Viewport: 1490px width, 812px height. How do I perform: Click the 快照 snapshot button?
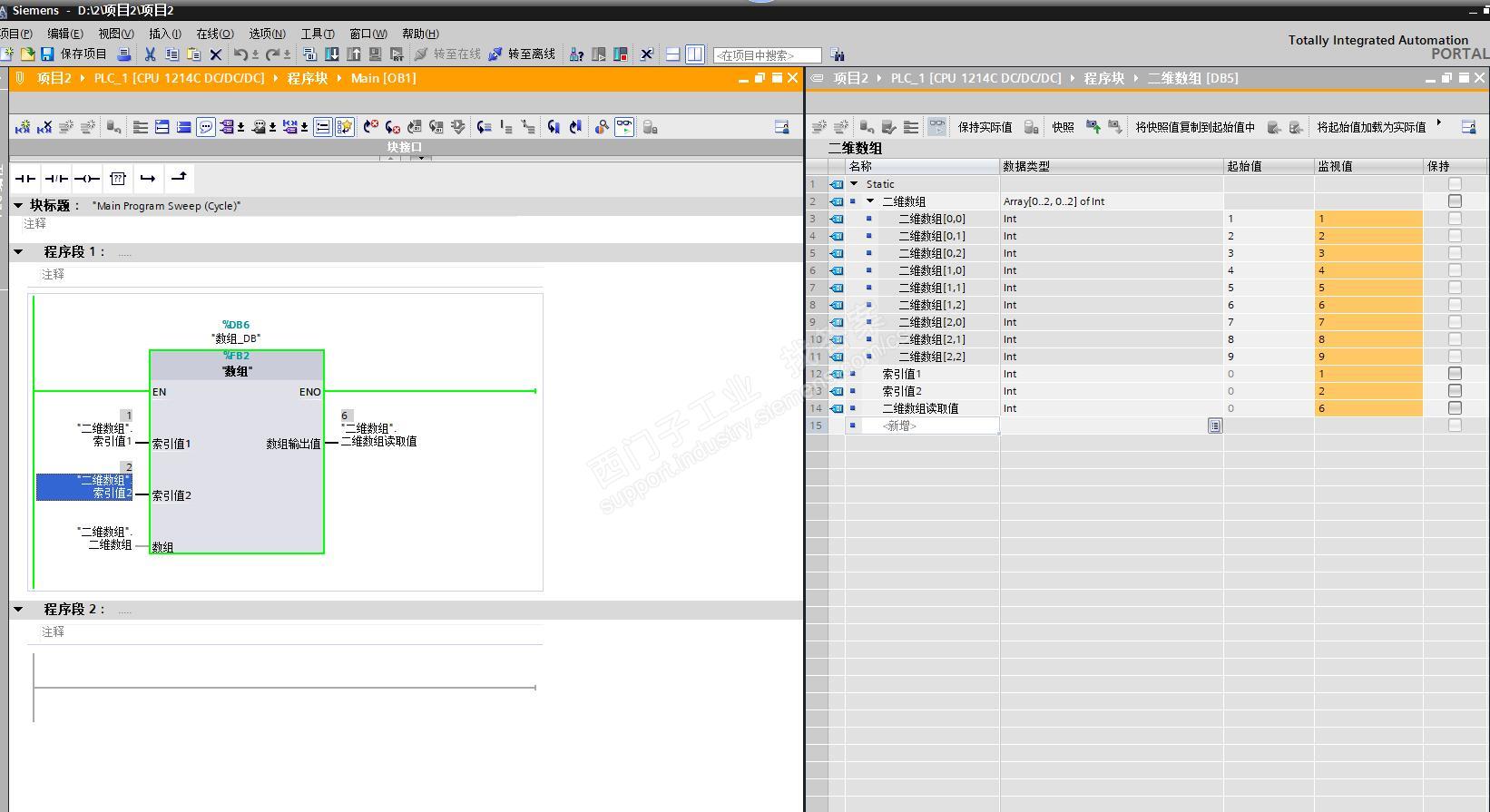click(x=1063, y=127)
